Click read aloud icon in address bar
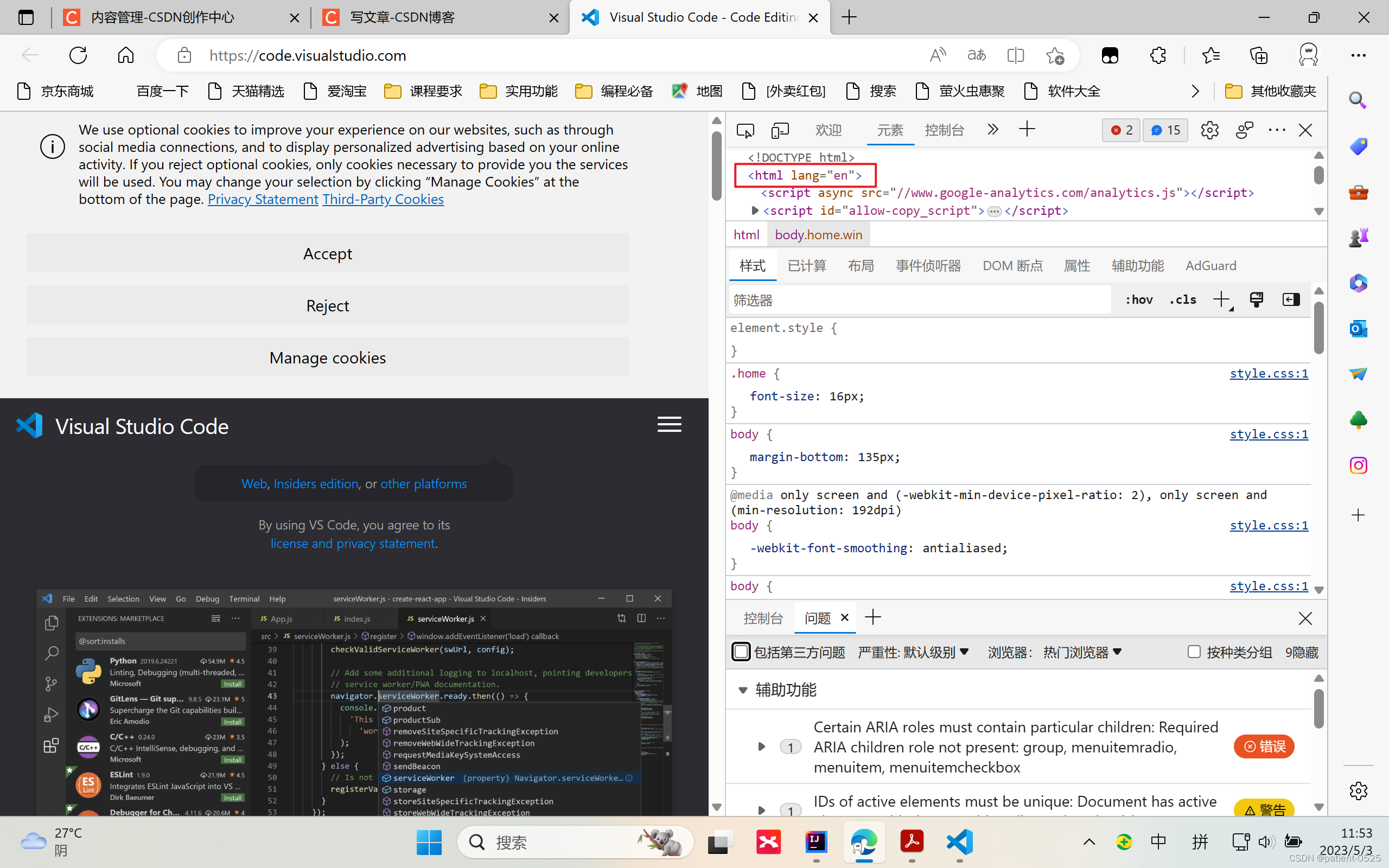The height and width of the screenshot is (868, 1389). tap(937, 55)
